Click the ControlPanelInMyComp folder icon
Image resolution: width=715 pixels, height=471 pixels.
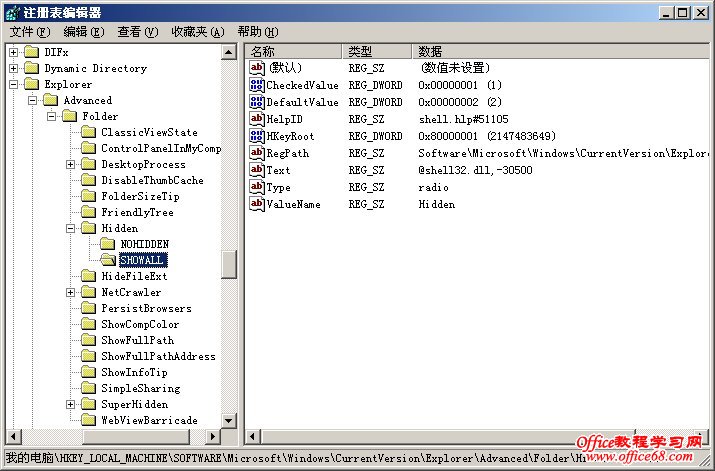click(x=88, y=148)
